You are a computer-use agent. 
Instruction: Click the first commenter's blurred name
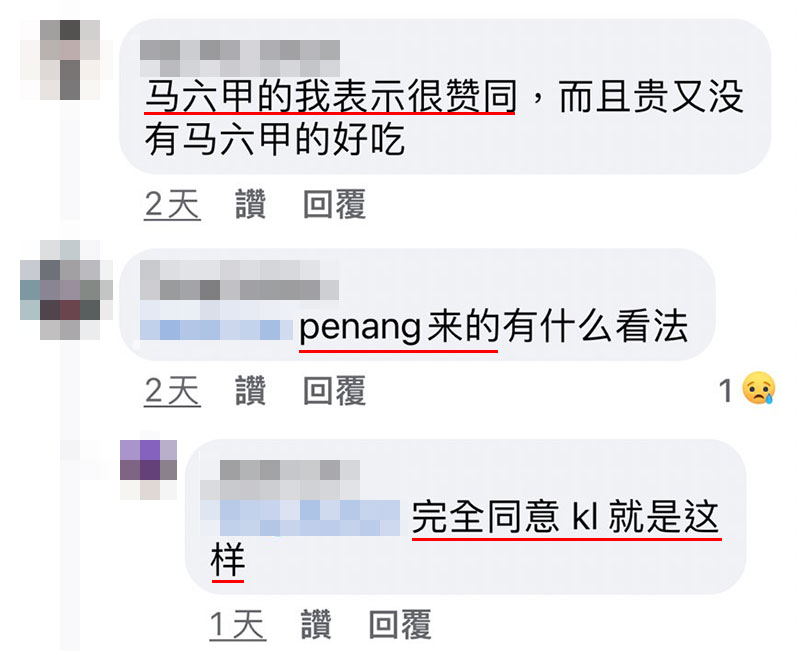click(x=240, y=58)
